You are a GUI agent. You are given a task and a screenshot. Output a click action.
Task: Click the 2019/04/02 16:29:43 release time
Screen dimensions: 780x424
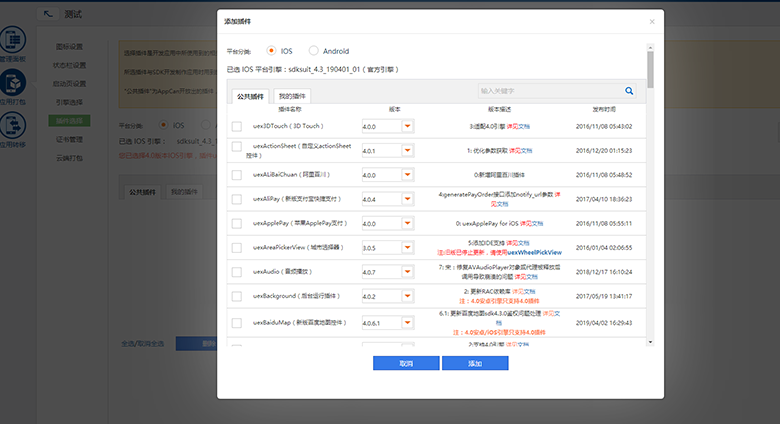(604, 323)
